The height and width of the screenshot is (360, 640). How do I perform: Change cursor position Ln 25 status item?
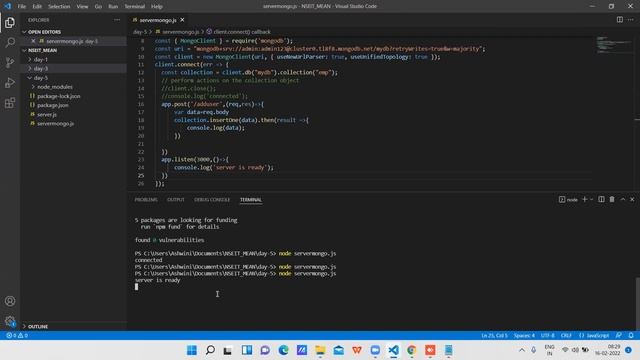pos(494,336)
